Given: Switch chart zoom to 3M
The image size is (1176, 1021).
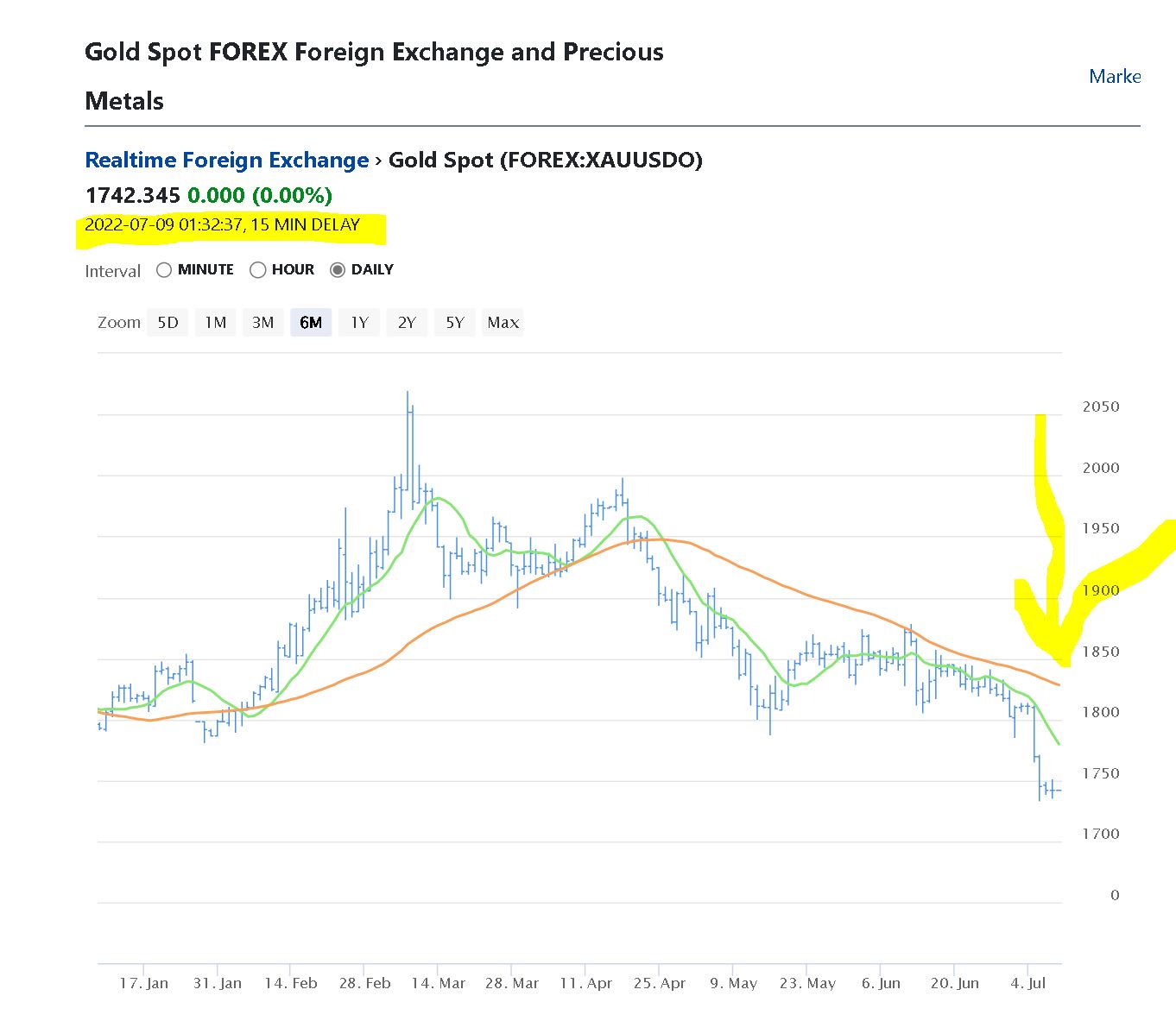Looking at the screenshot, I should pyautogui.click(x=262, y=323).
